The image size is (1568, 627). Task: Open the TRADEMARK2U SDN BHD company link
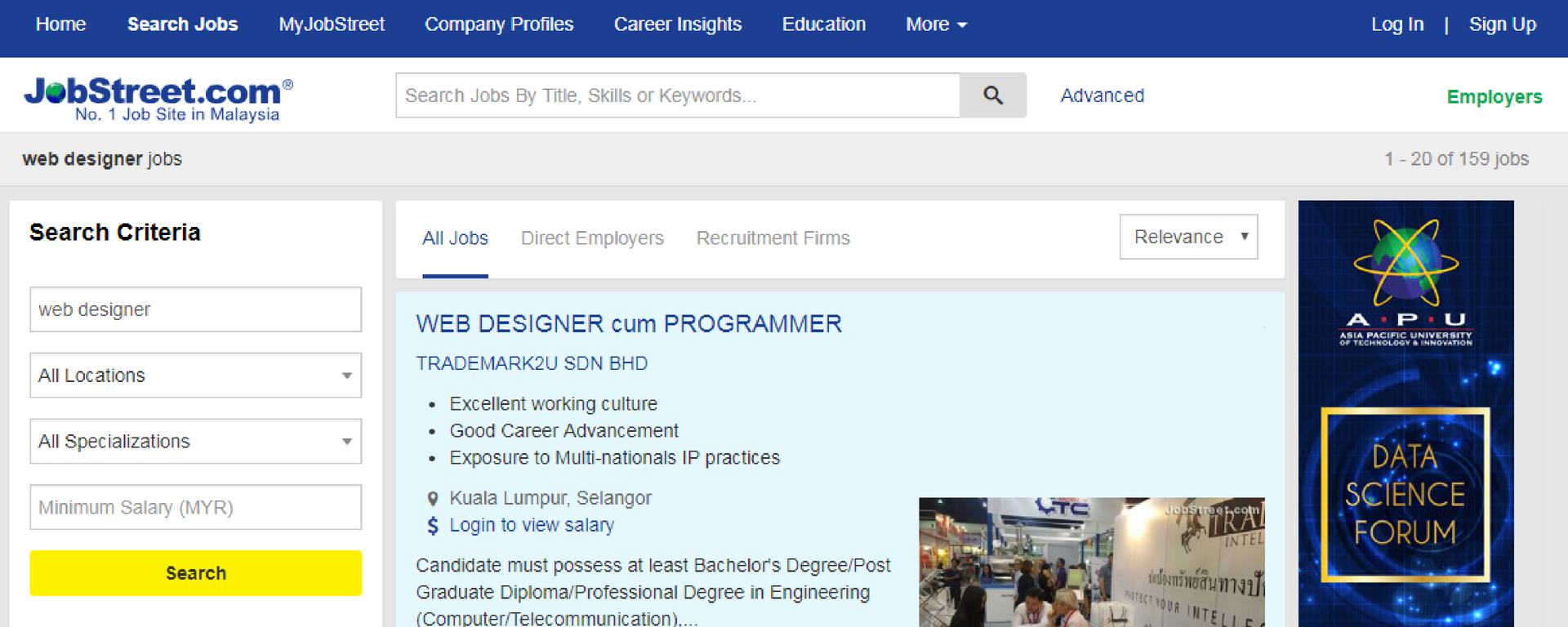pos(532,363)
